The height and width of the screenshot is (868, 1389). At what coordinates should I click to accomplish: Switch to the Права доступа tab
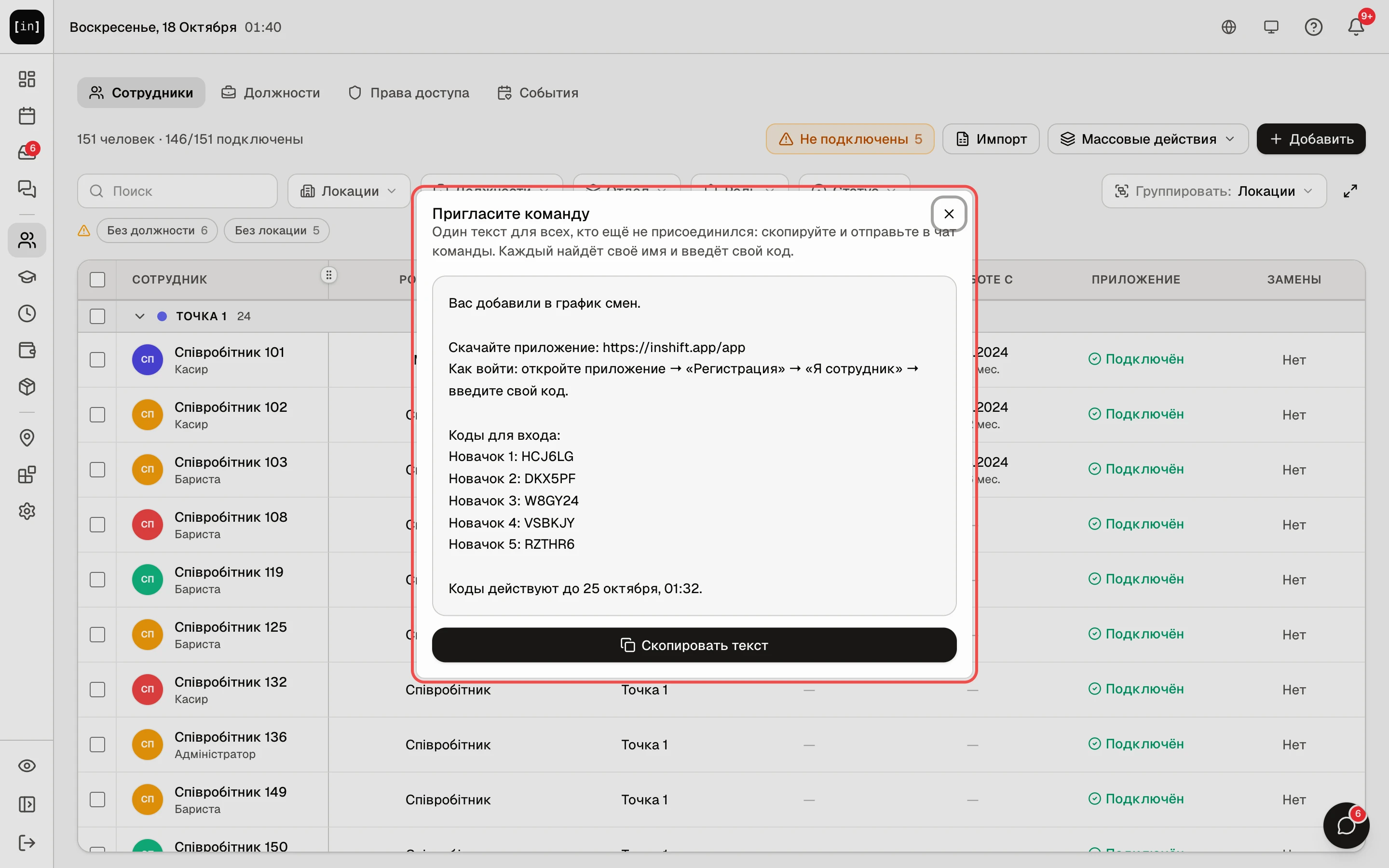tap(409, 93)
